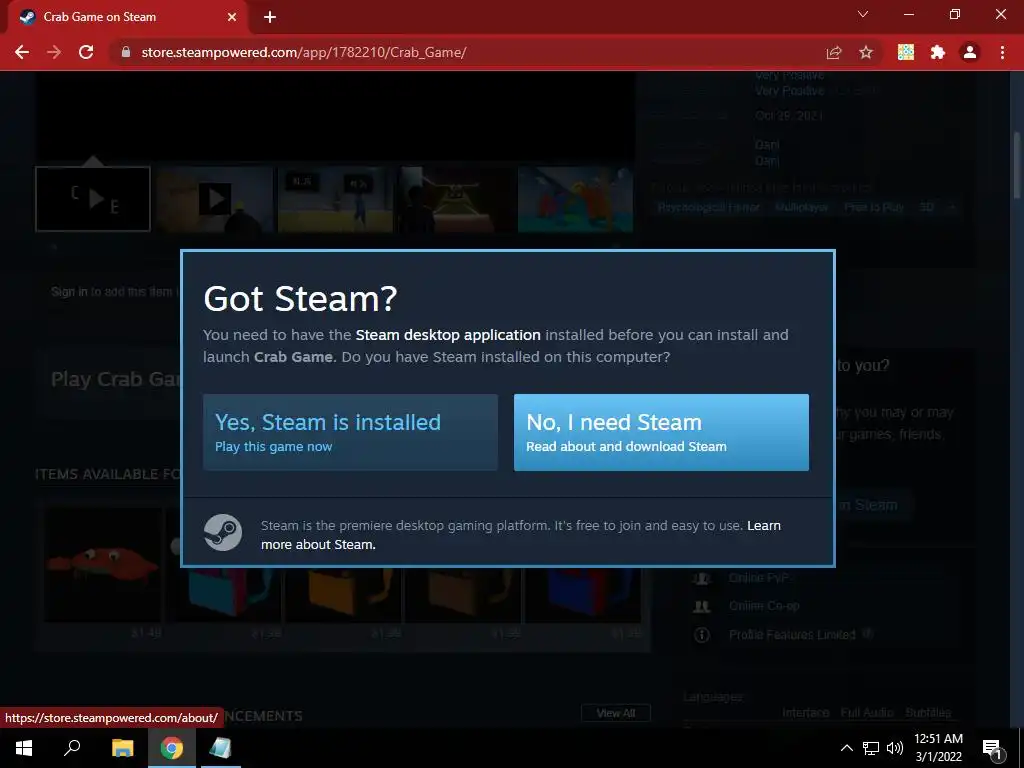1024x768 pixels.
Task: View site info via padlock icon
Action: pyautogui.click(x=126, y=52)
